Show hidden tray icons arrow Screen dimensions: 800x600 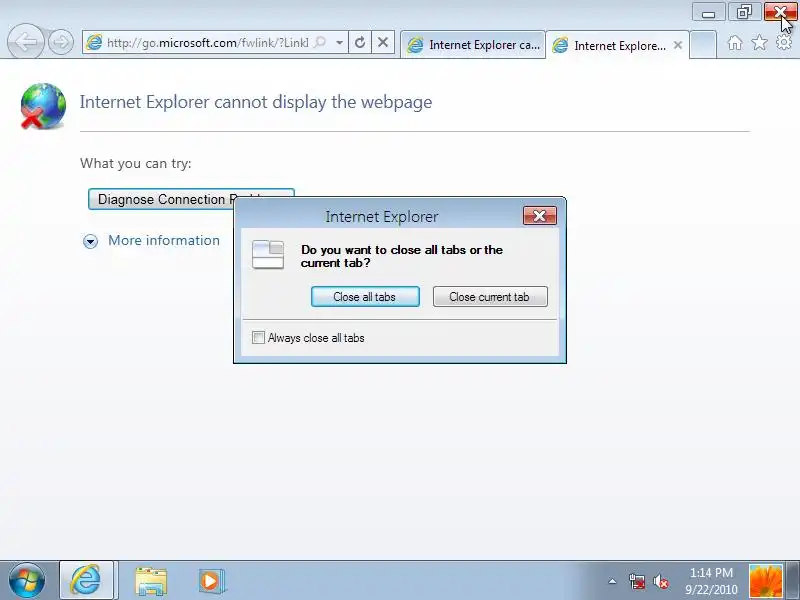[612, 581]
